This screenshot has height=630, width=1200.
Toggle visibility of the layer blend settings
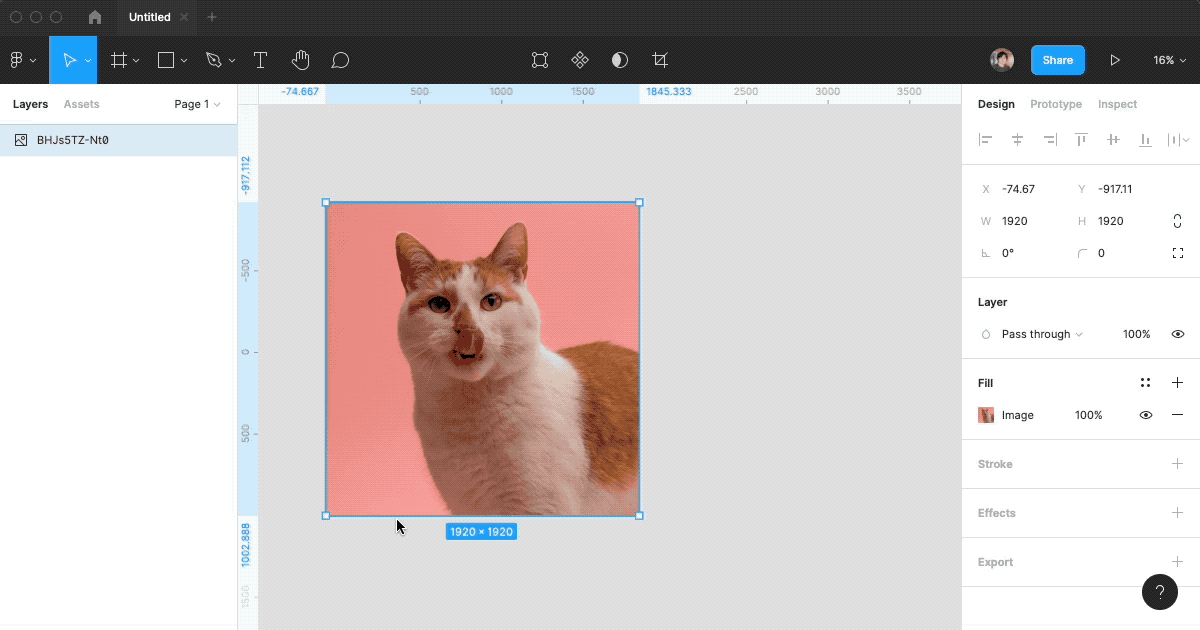(x=1177, y=333)
